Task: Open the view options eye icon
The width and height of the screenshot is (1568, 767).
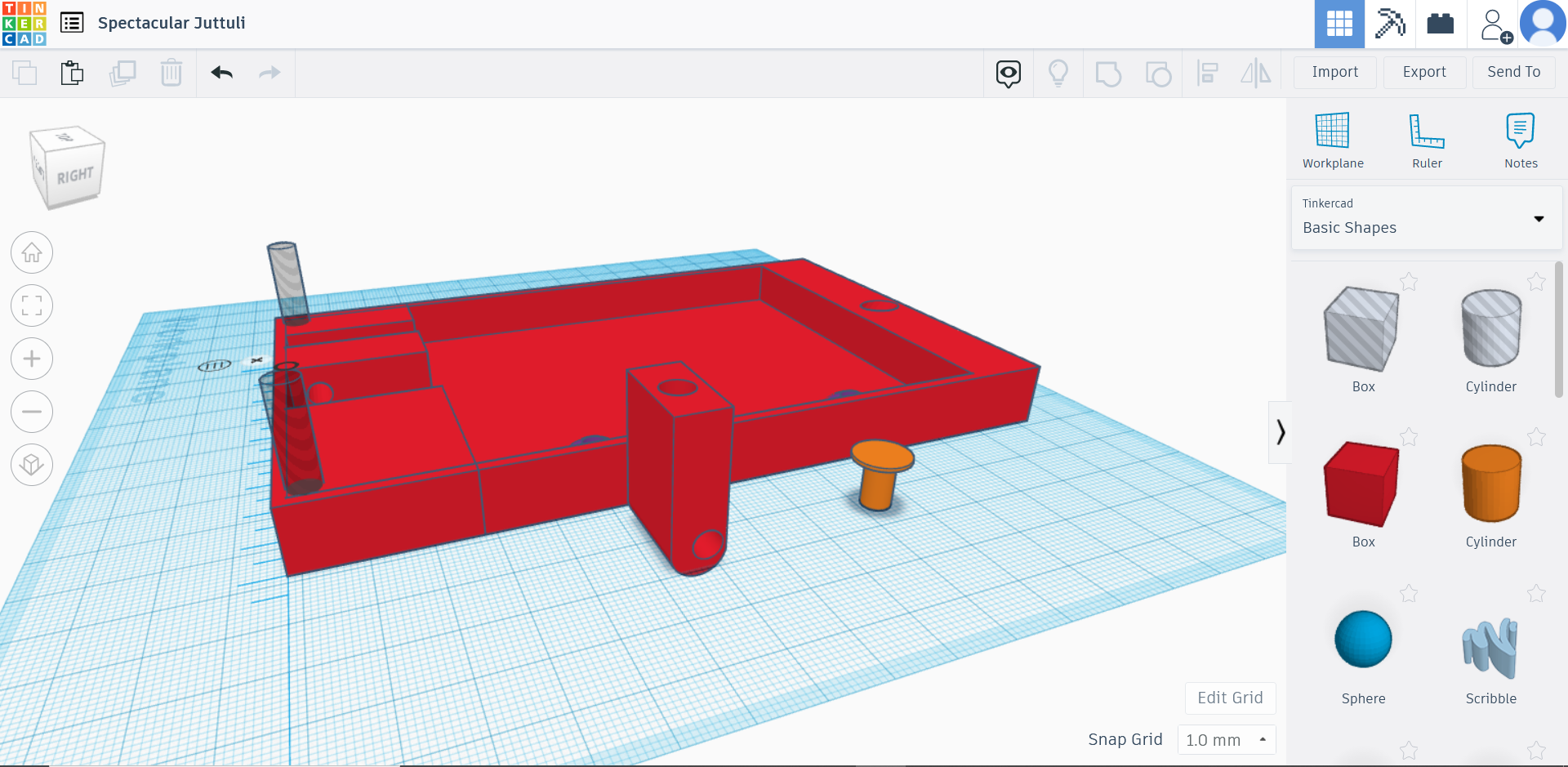Action: (x=1009, y=74)
